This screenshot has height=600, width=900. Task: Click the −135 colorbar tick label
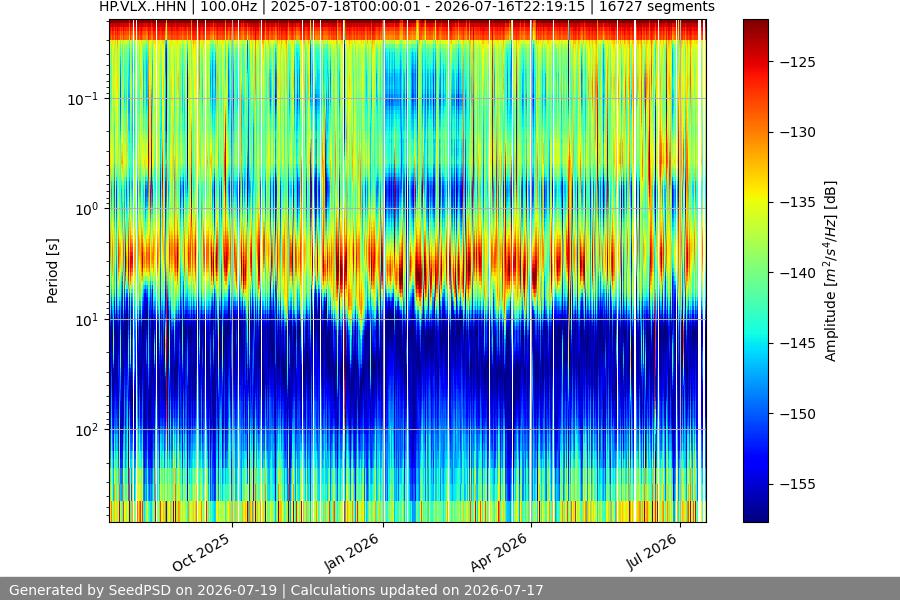tap(798, 202)
